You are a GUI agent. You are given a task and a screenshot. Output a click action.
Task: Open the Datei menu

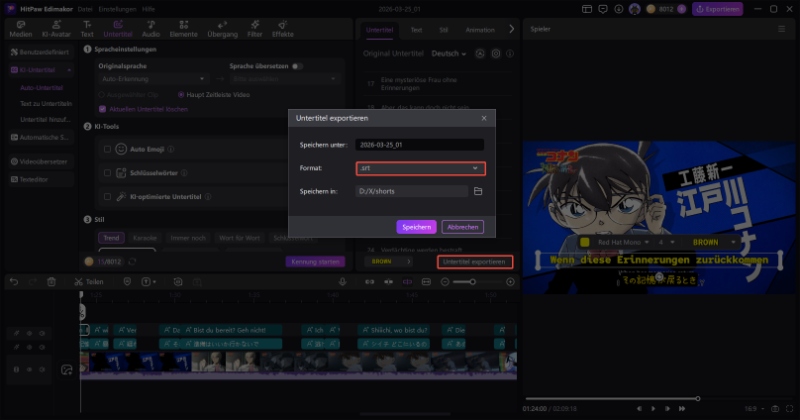click(x=85, y=9)
